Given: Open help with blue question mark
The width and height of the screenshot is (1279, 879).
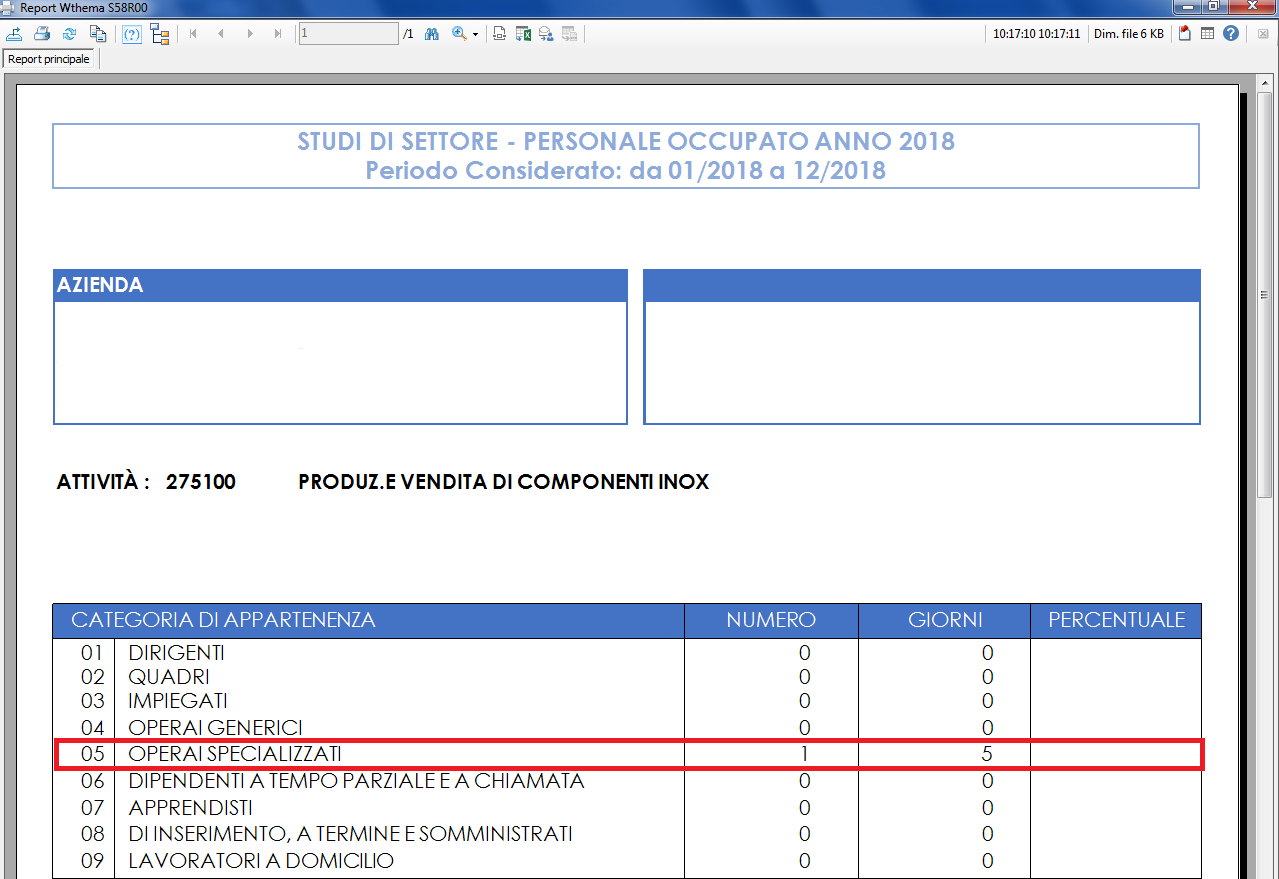Looking at the screenshot, I should pyautogui.click(x=1231, y=34).
